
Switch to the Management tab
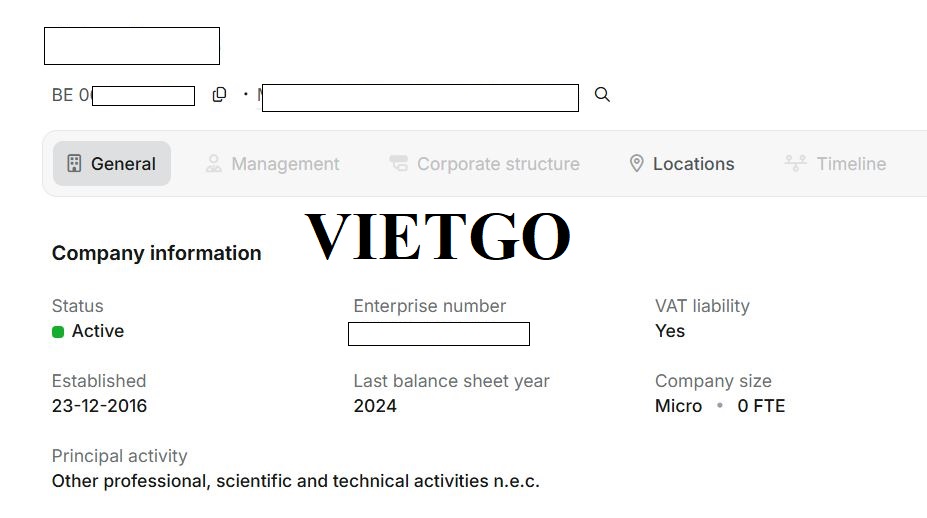coord(272,164)
